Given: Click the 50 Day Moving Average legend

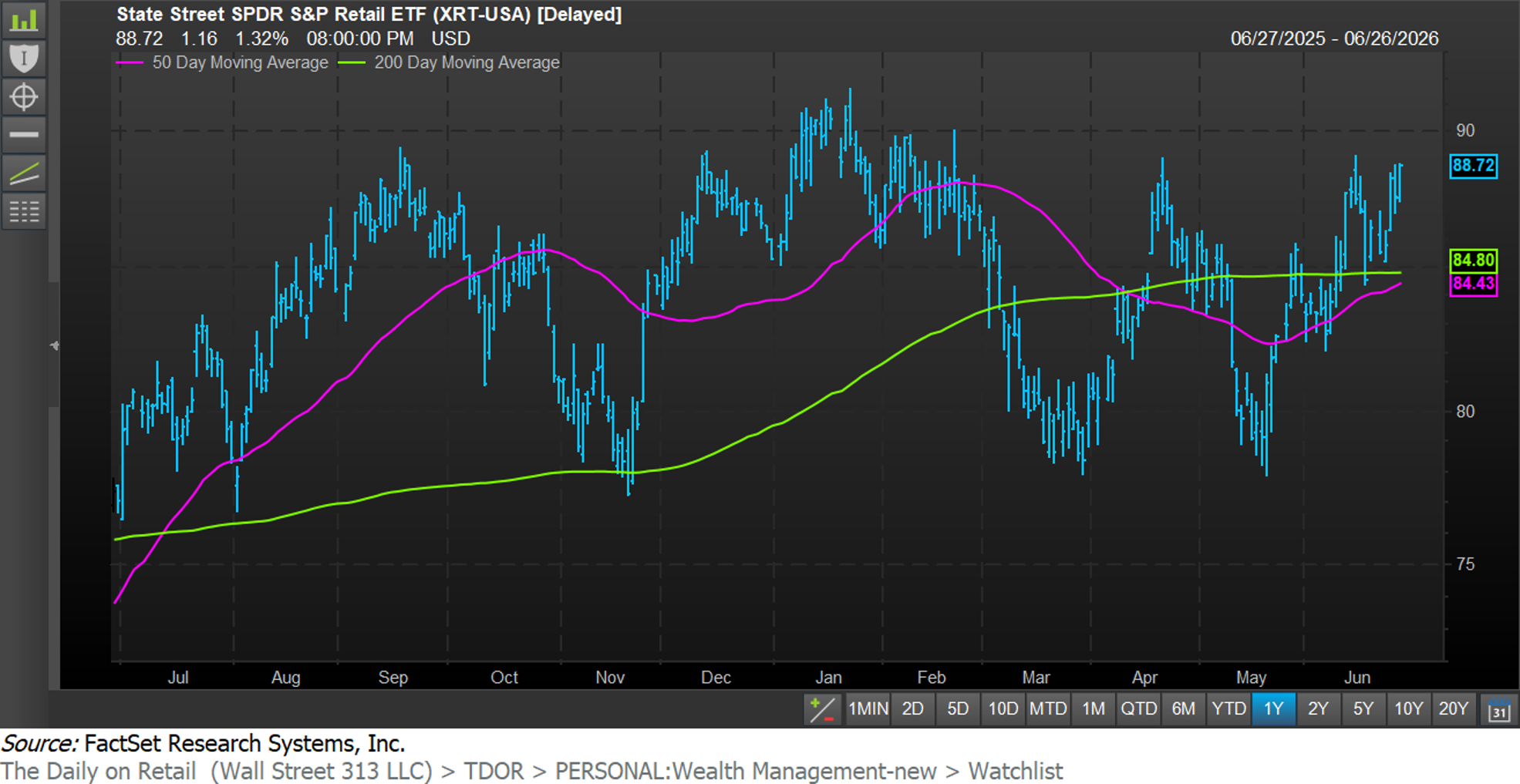Looking at the screenshot, I should [x=222, y=62].
